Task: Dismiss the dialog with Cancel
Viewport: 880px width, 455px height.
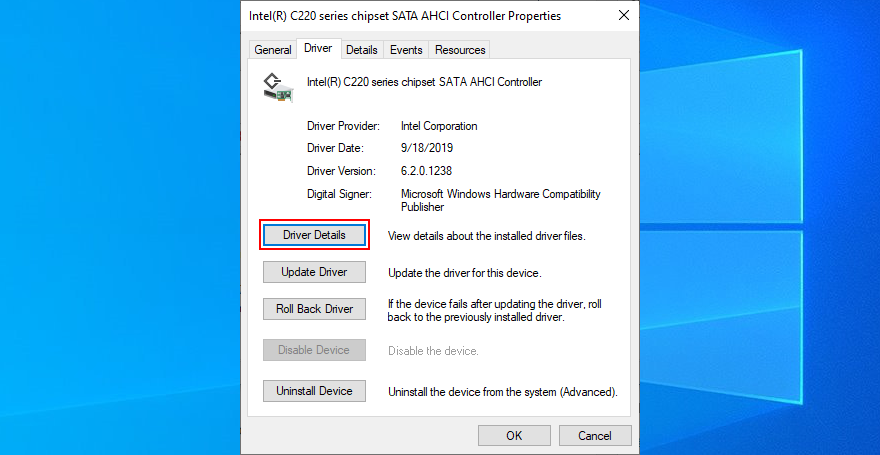Action: pyautogui.click(x=595, y=435)
